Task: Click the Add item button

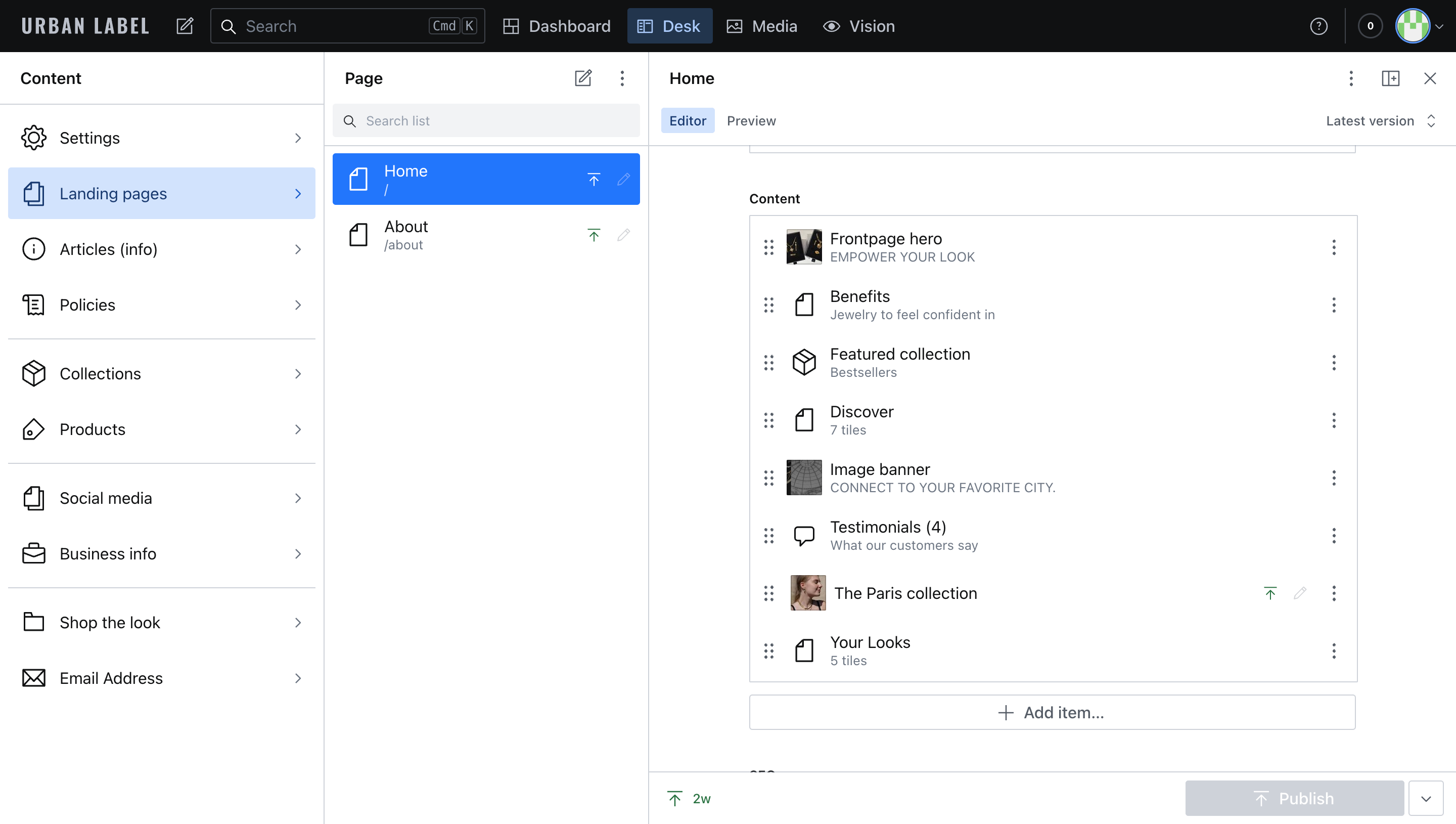Action: click(1052, 712)
